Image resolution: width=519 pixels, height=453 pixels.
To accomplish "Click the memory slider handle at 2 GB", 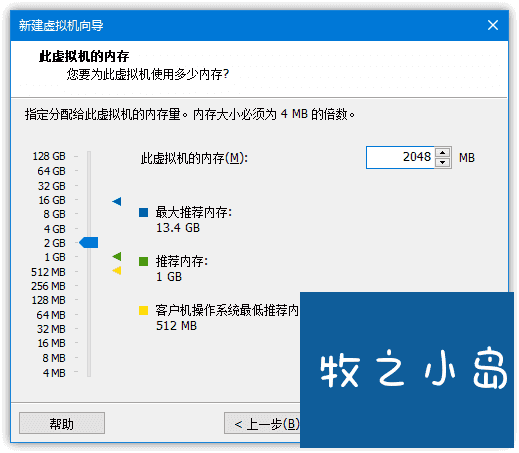I will coord(89,242).
